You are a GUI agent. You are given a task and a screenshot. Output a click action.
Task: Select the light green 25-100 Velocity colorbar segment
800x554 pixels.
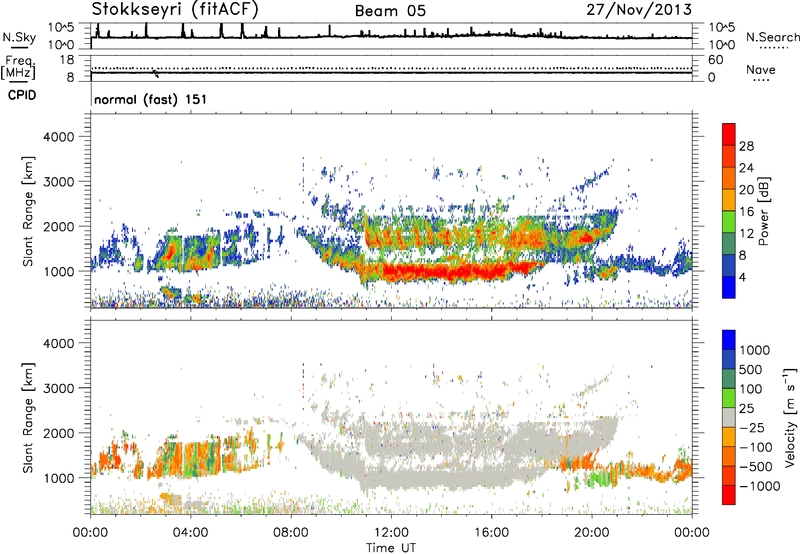(x=729, y=398)
